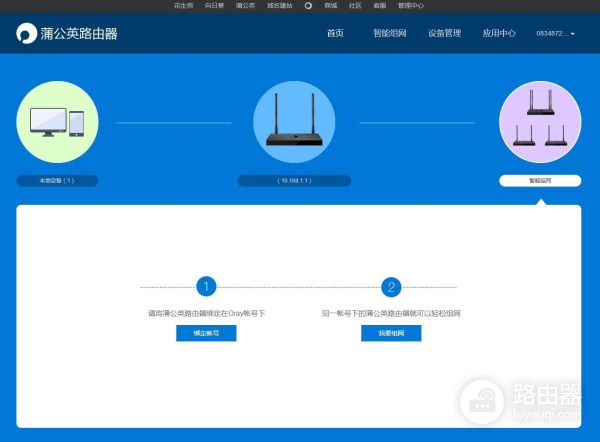Click the 绑定帐号 button
The height and width of the screenshot is (442, 600).
(206, 333)
